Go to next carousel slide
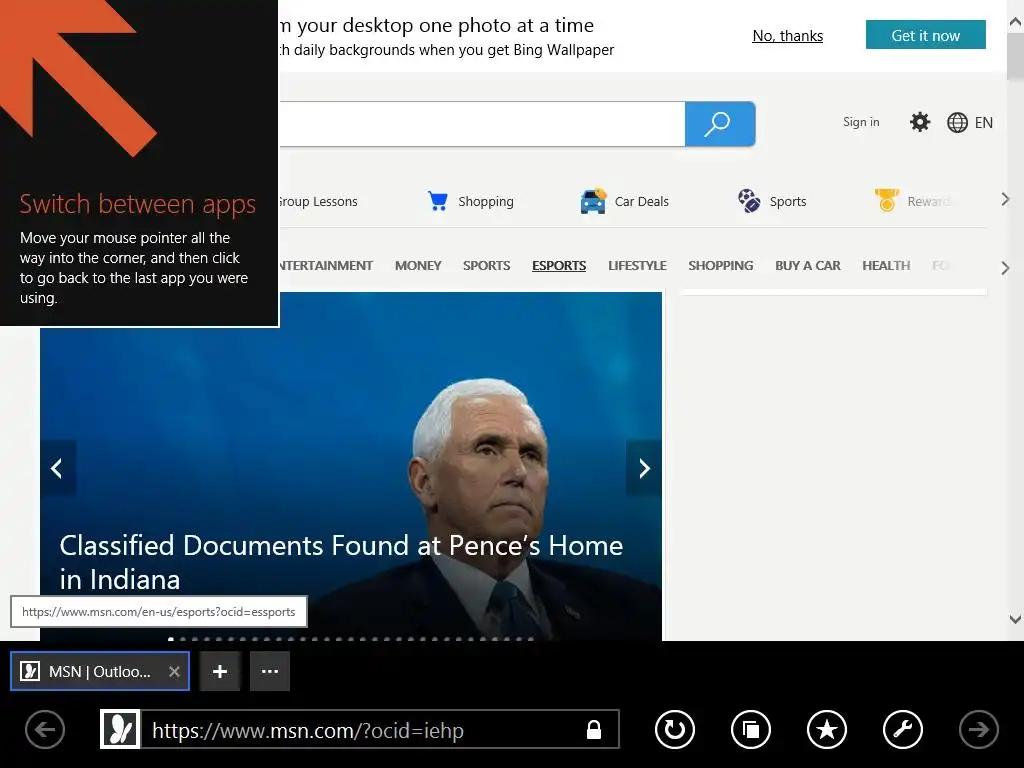The width and height of the screenshot is (1024, 768). (x=644, y=468)
